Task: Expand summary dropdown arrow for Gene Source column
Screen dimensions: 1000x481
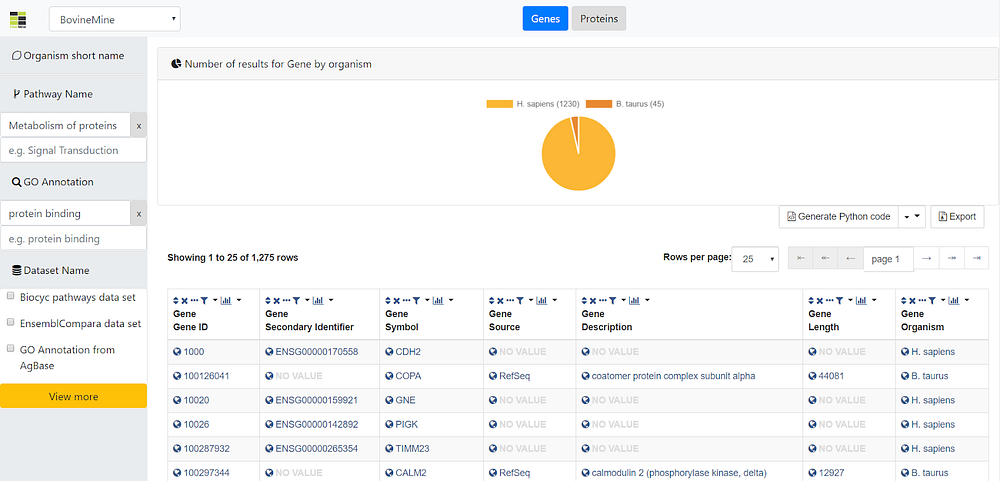Action: click(x=554, y=300)
